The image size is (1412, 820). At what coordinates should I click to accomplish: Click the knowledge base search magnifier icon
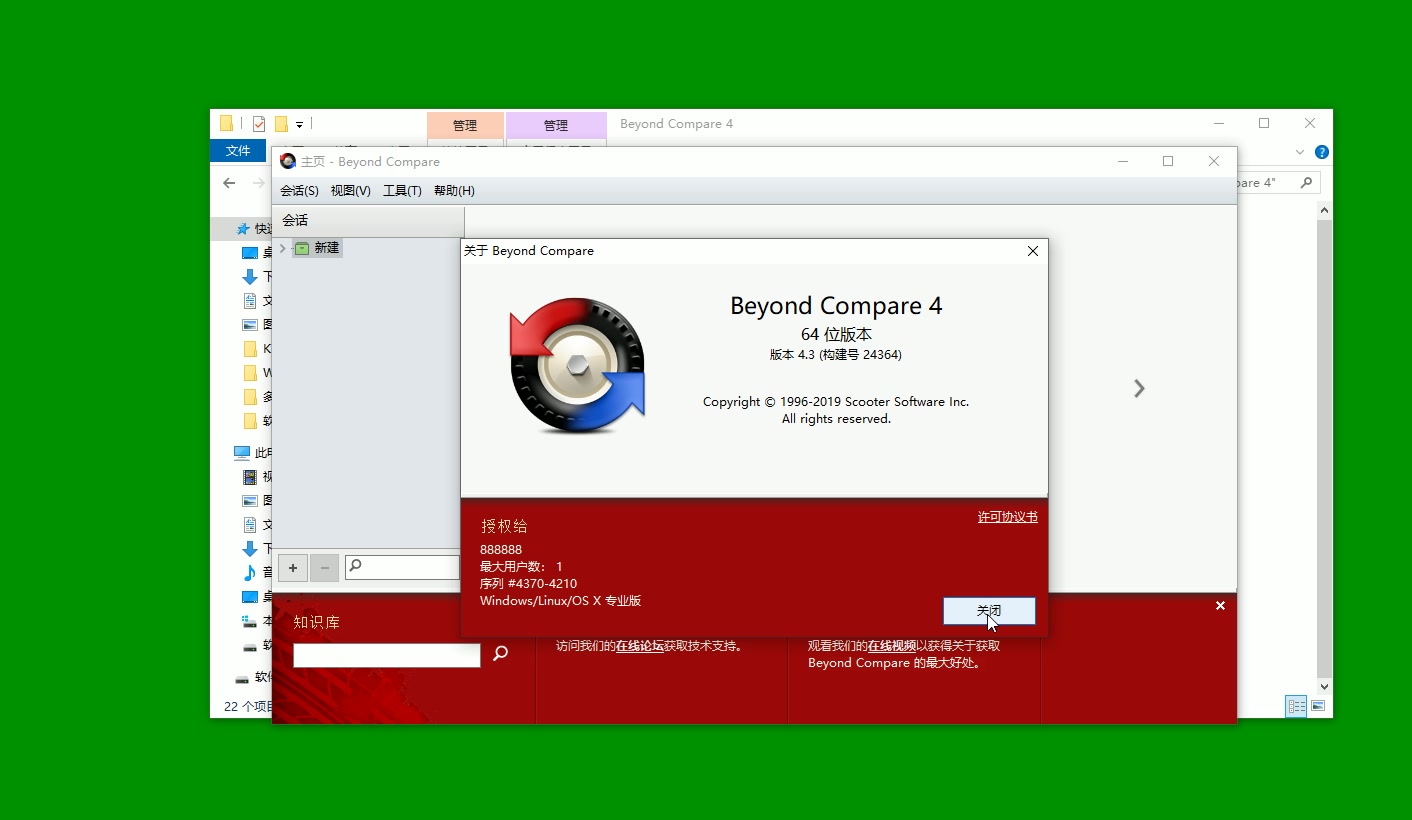501,654
